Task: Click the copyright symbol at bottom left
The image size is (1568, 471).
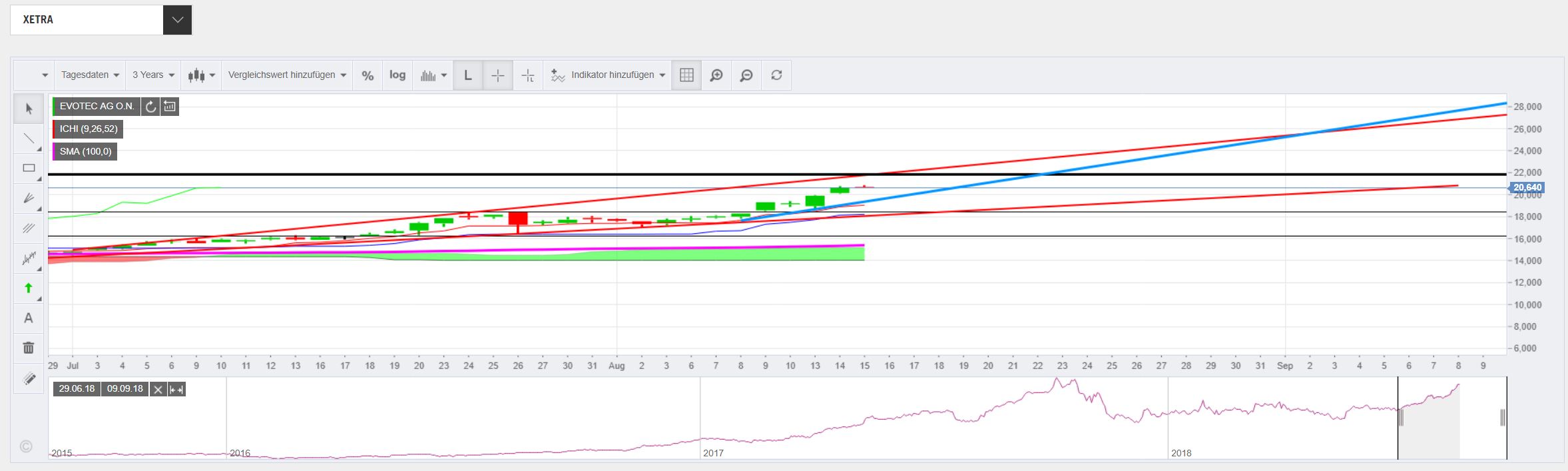Action: 26,446
